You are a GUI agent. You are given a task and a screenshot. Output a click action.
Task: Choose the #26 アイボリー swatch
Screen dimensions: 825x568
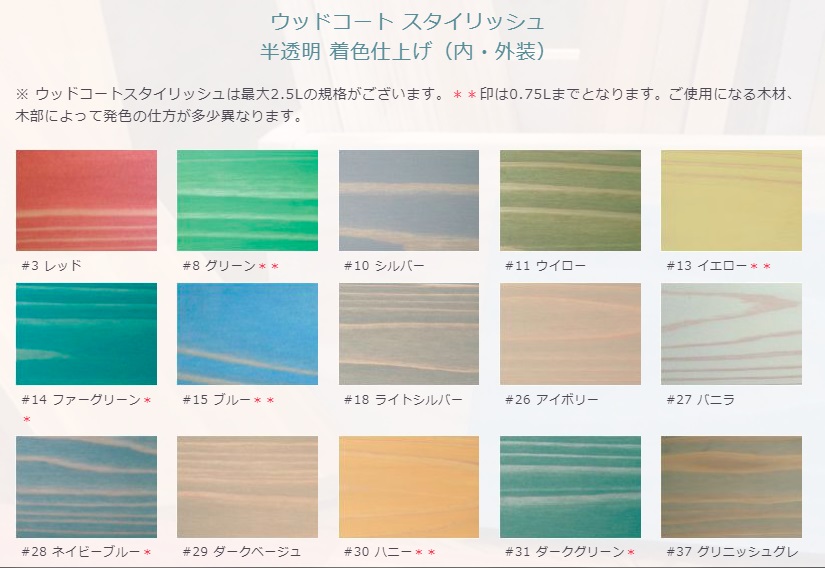(x=570, y=334)
